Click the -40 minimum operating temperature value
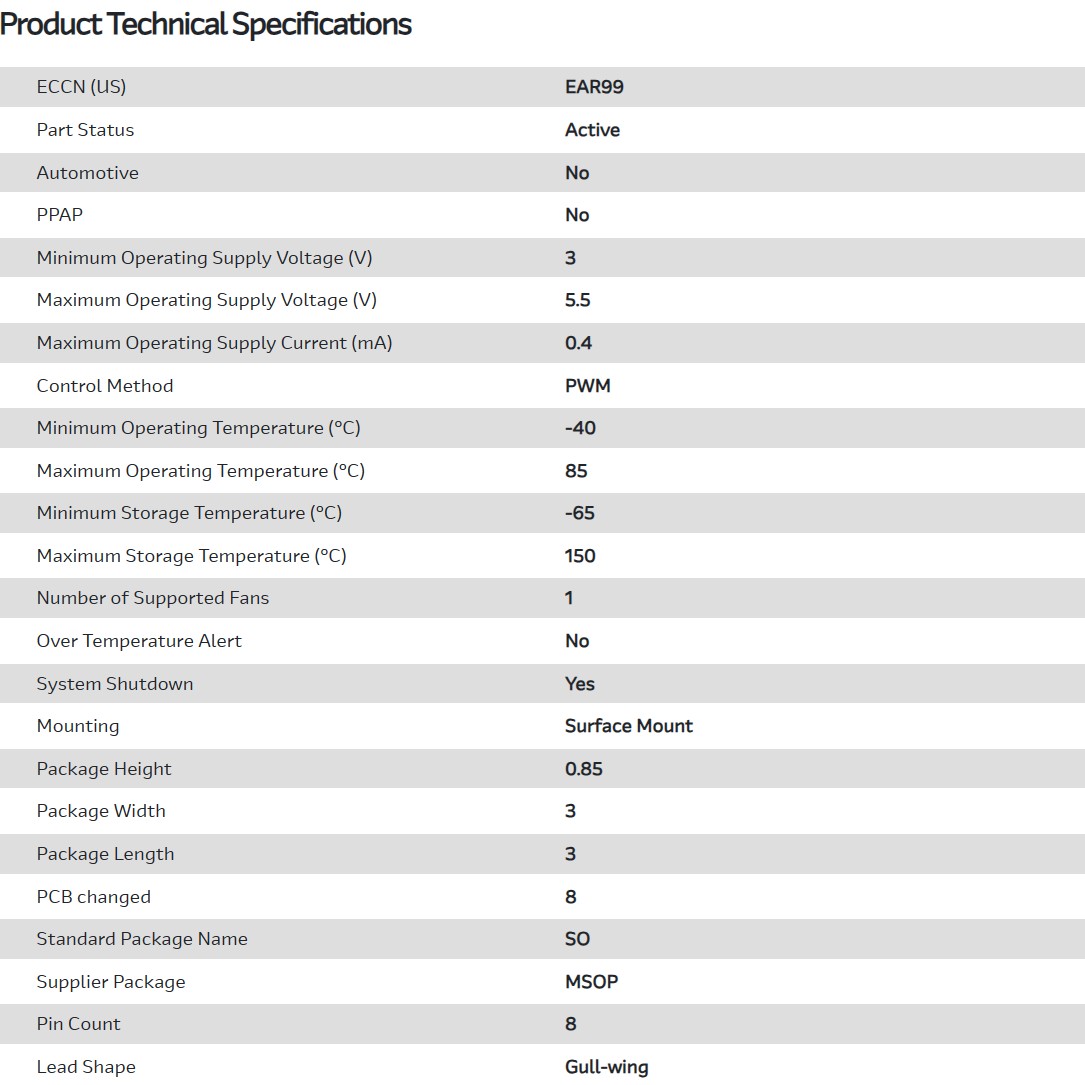This screenshot has width=1085, height=1085. [580, 428]
